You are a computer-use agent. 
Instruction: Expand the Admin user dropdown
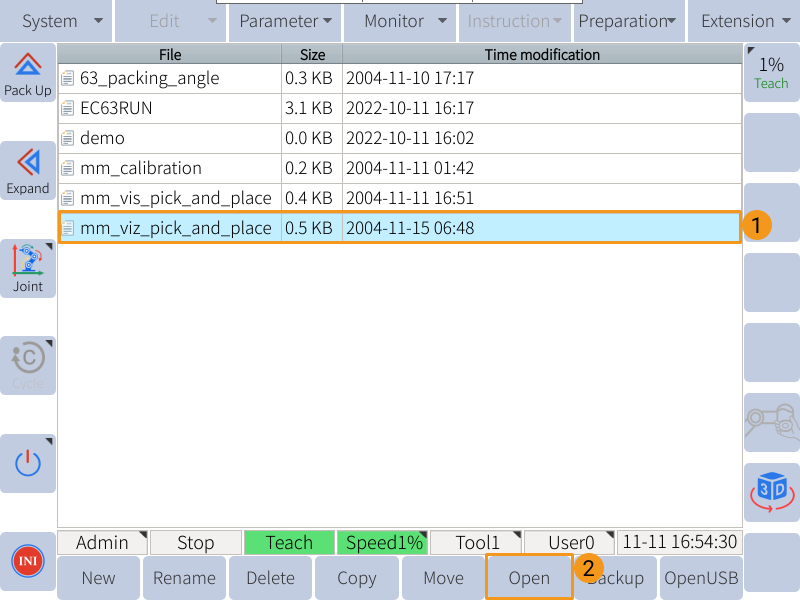[x=103, y=542]
